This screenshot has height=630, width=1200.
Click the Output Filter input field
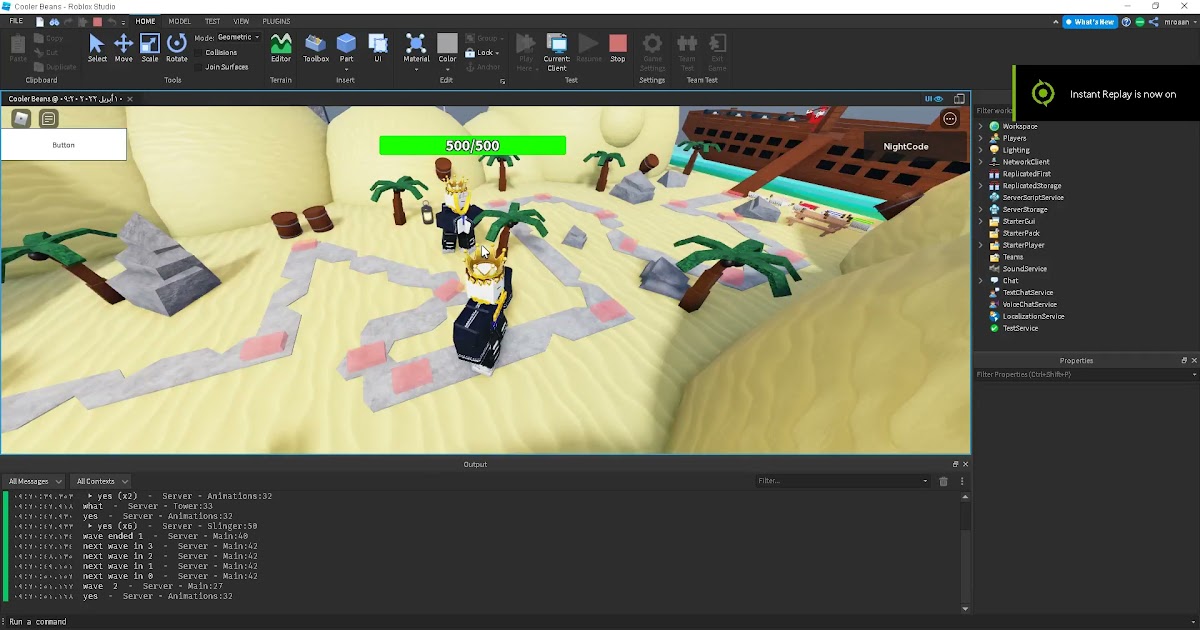point(843,481)
